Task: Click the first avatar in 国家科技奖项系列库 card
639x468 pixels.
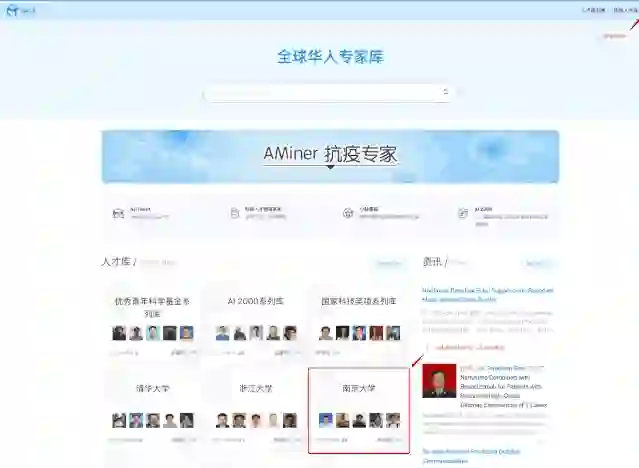Action: (325, 333)
